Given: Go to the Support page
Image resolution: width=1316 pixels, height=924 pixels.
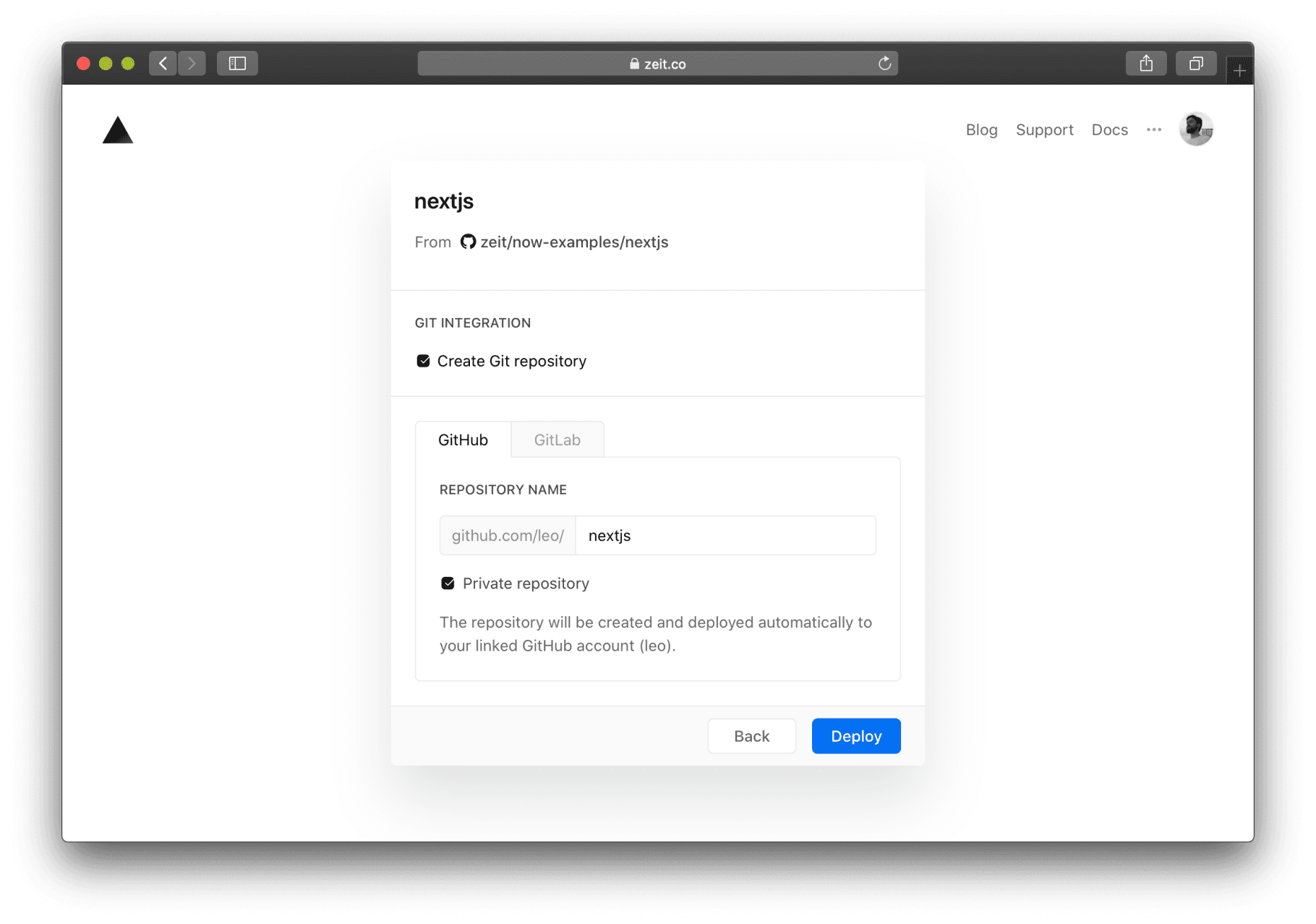Looking at the screenshot, I should point(1044,129).
